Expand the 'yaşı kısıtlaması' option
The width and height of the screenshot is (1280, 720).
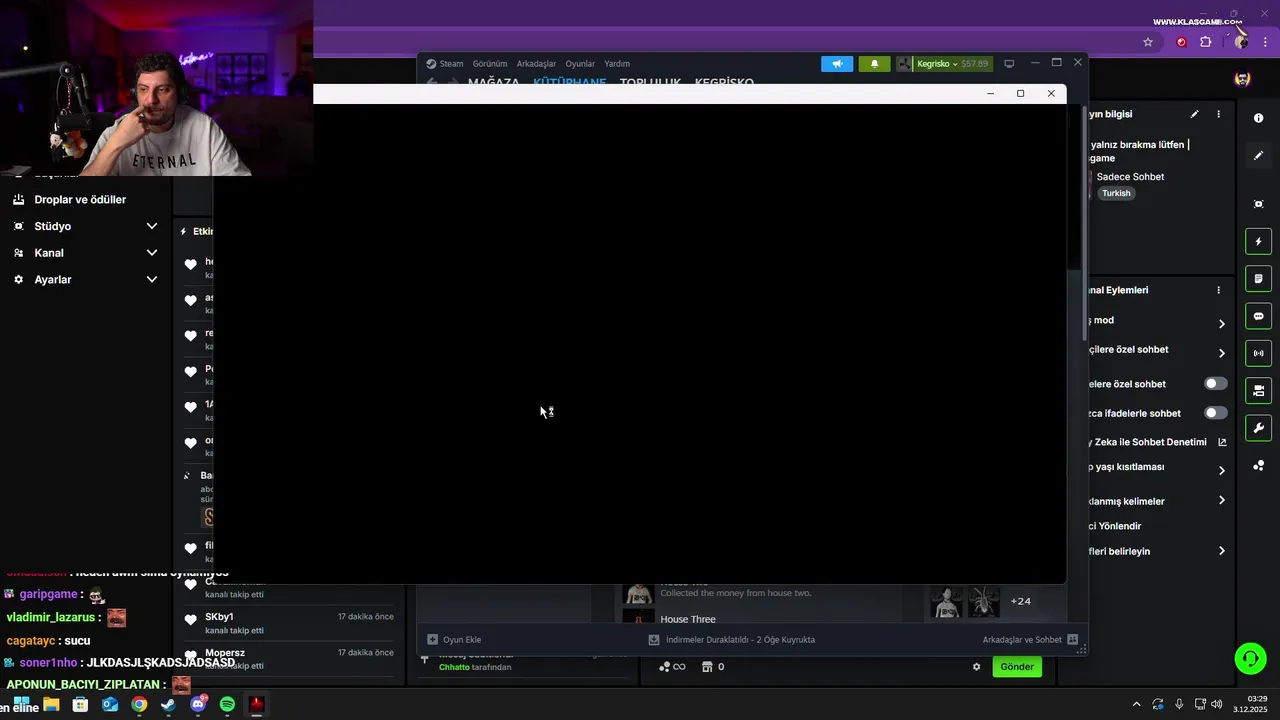1221,471
